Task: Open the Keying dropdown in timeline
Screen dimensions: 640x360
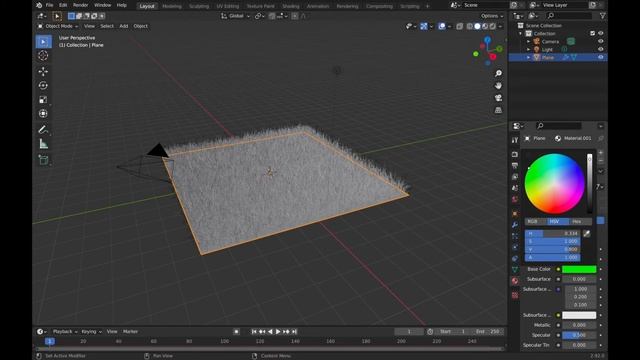Action: point(91,331)
